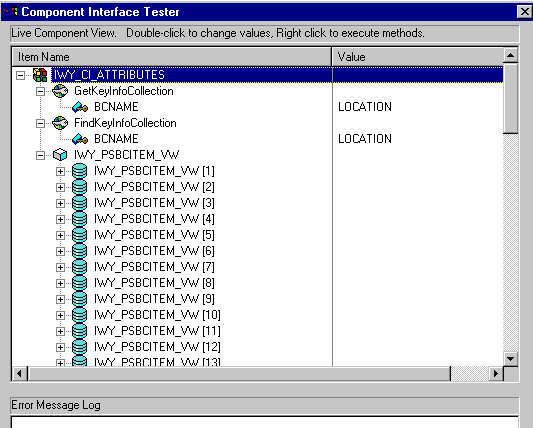Click the vertical scrollbar down arrow

coord(511,359)
